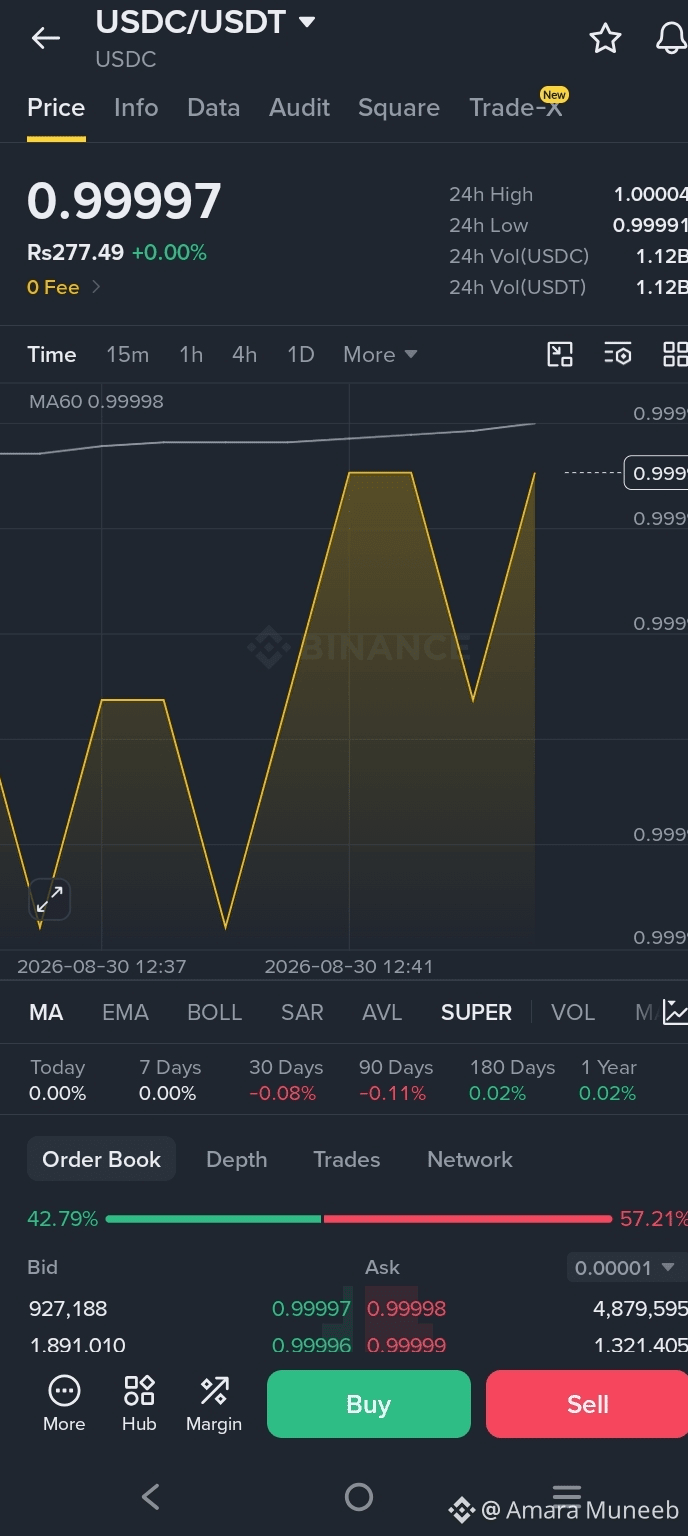Open chart settings icon
The height and width of the screenshot is (1536, 688).
[618, 354]
